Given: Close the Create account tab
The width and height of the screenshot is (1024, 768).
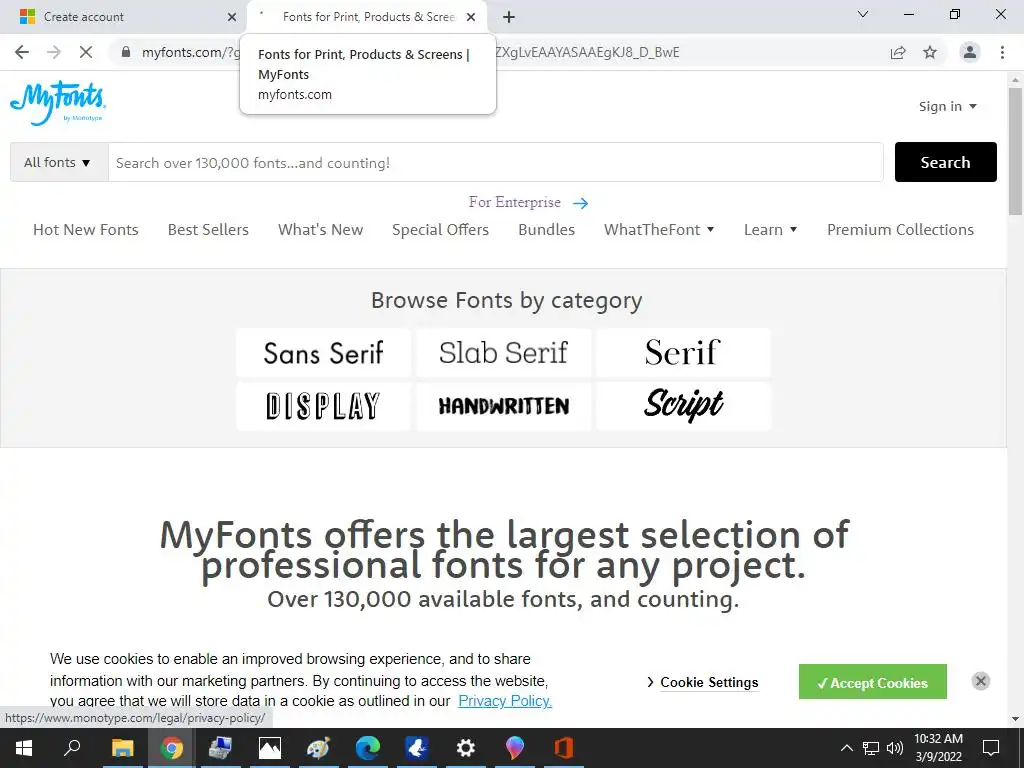Looking at the screenshot, I should point(232,17).
